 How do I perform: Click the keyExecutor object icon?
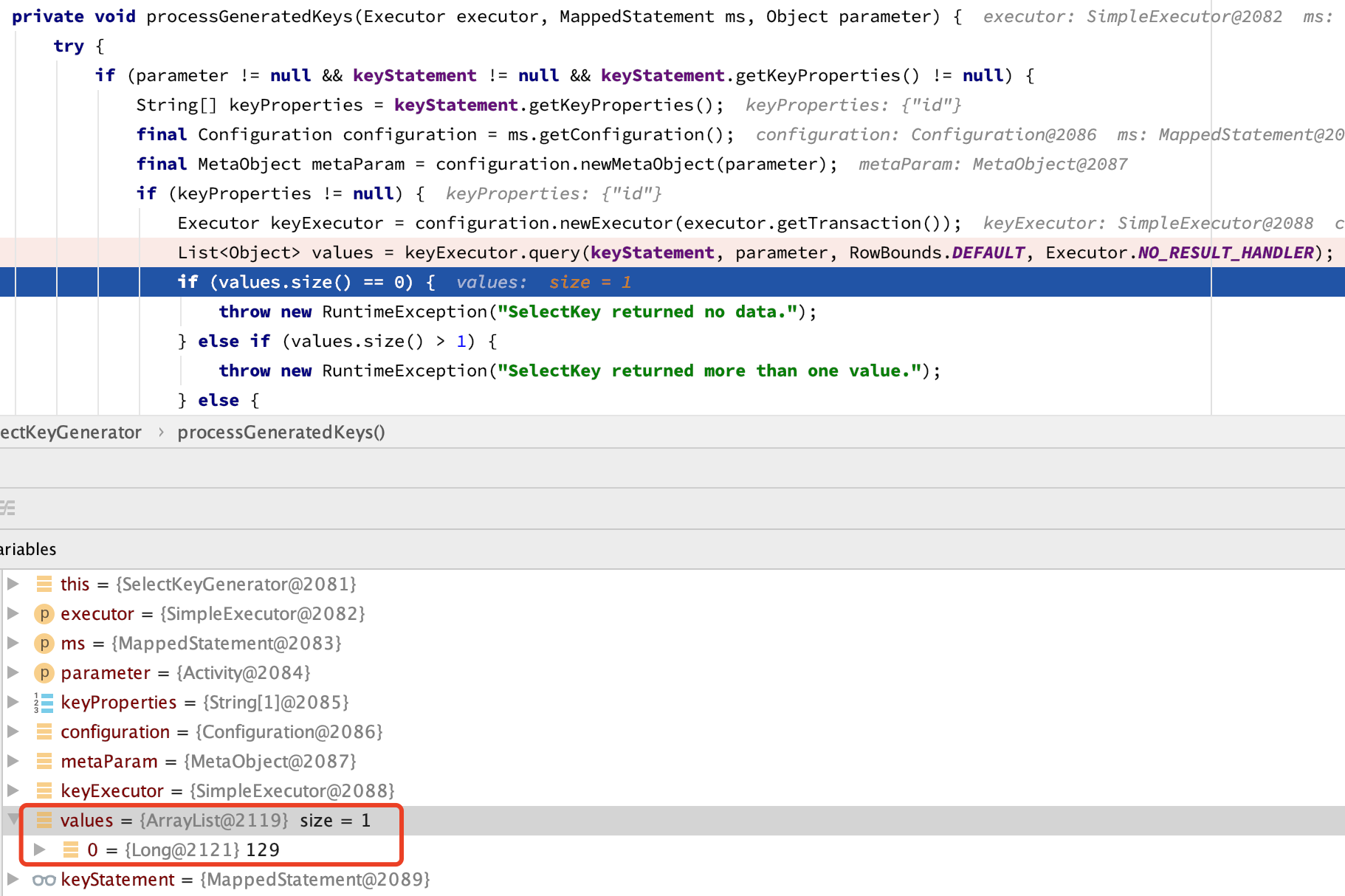pyautogui.click(x=44, y=790)
